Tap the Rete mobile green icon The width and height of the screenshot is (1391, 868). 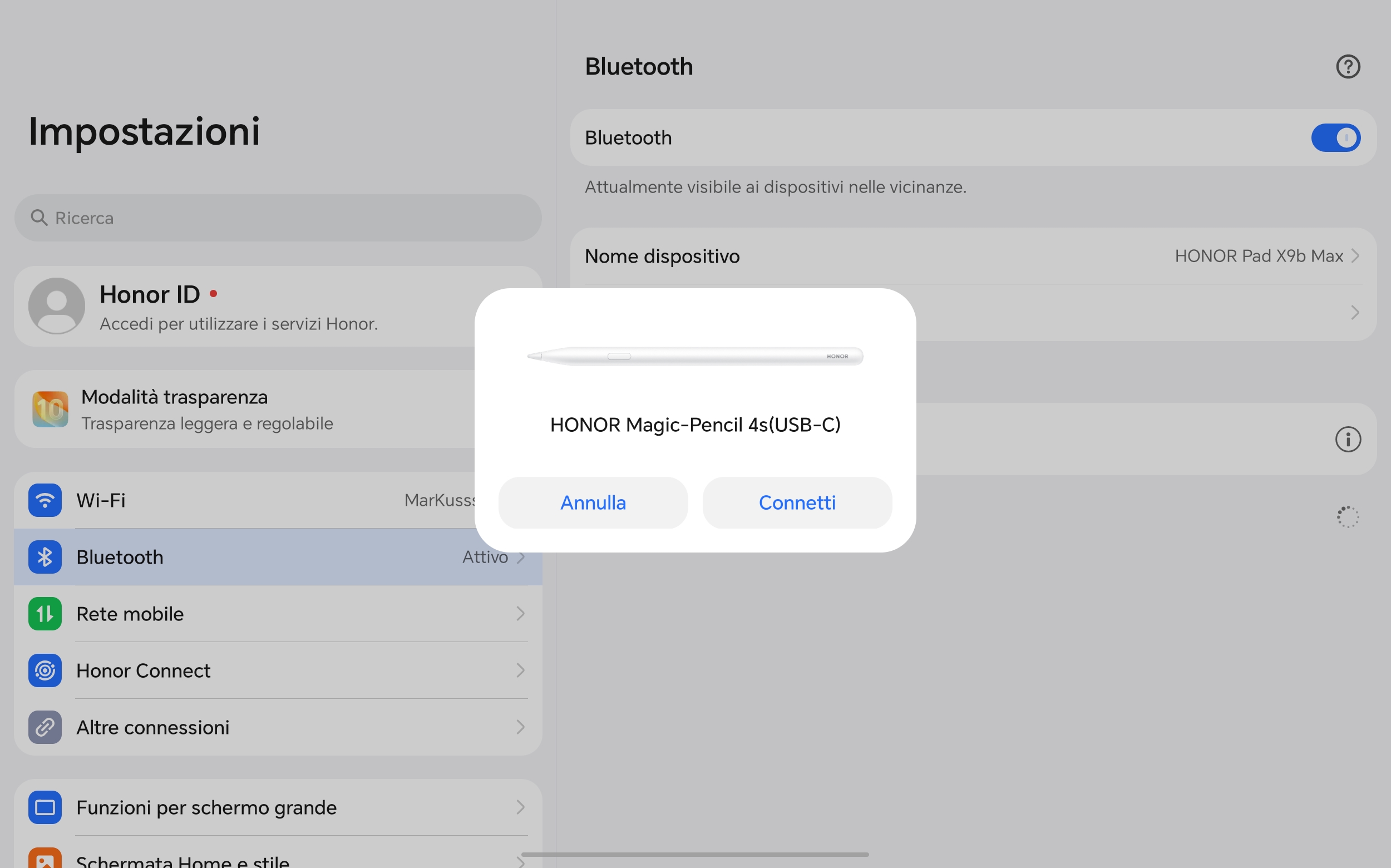point(45,614)
